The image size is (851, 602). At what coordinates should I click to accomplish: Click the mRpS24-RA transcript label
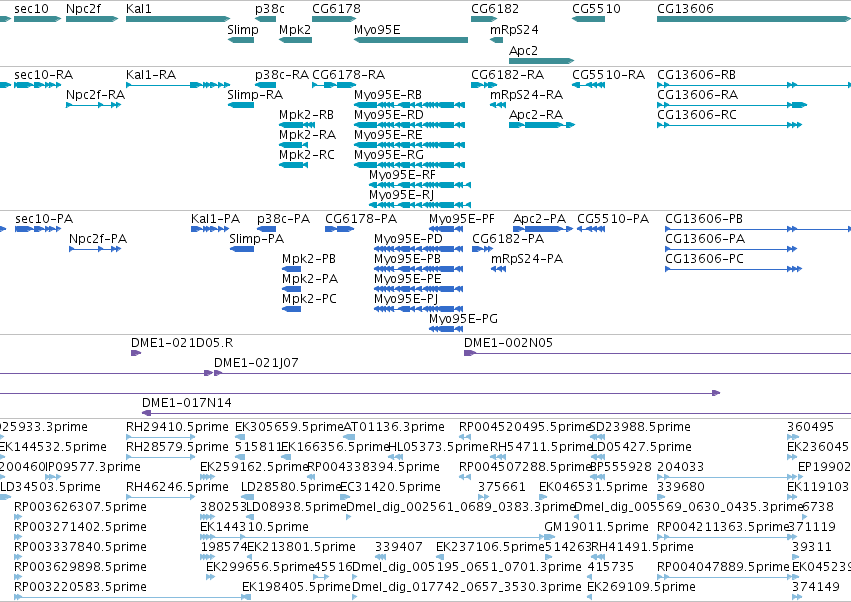(526, 95)
